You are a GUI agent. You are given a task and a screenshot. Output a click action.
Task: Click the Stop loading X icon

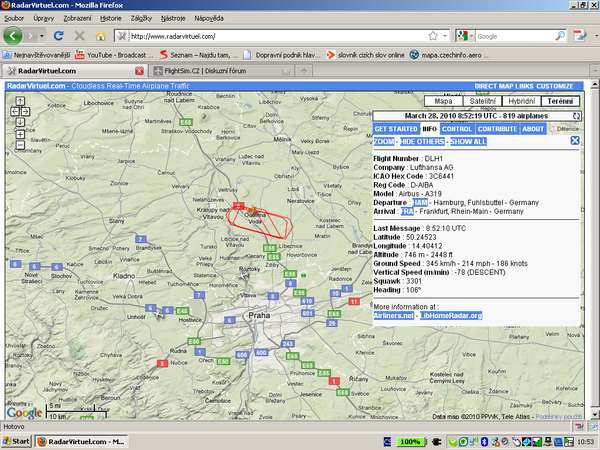coord(80,36)
